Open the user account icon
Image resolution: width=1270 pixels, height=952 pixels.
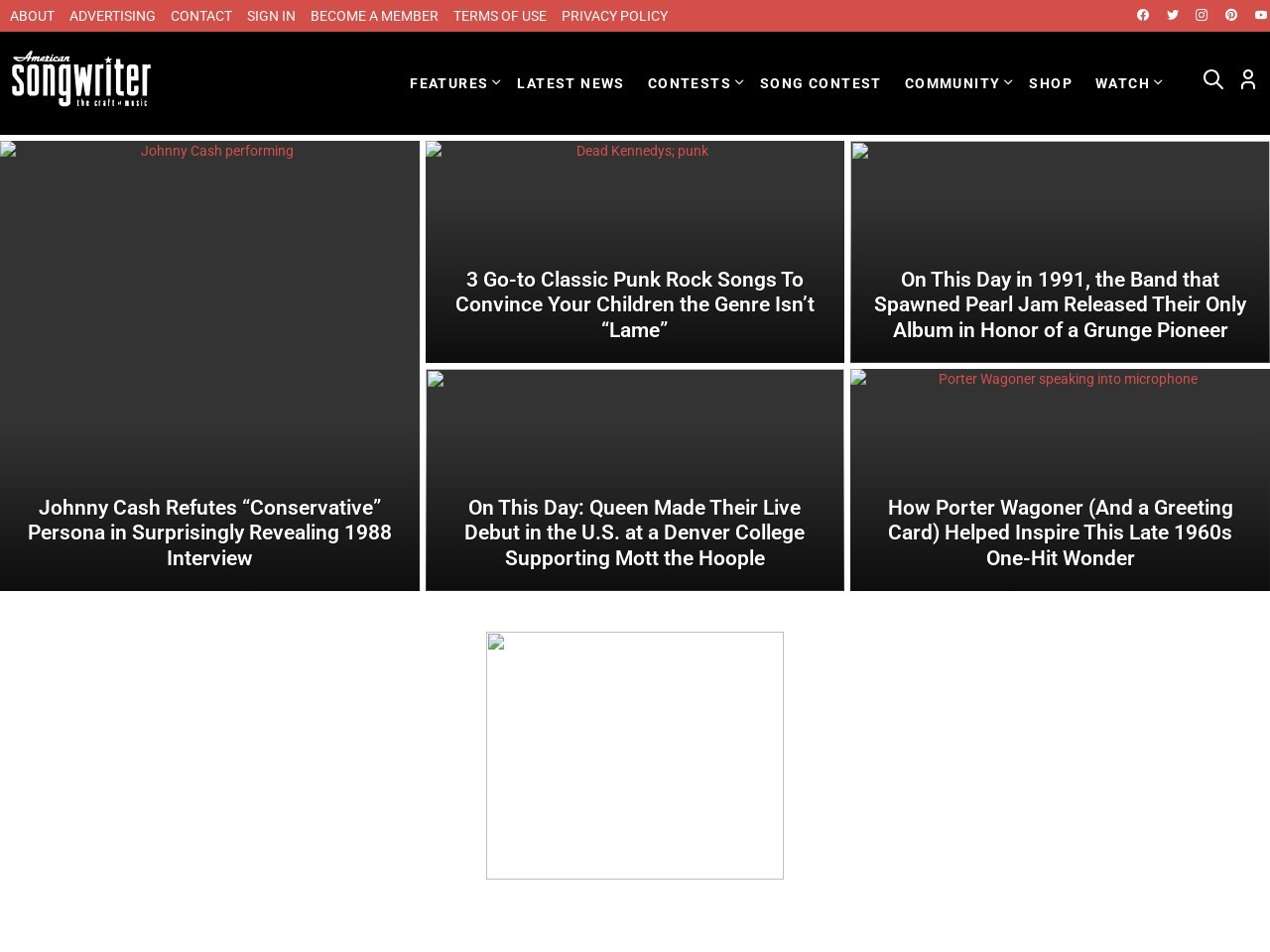pos(1248,79)
